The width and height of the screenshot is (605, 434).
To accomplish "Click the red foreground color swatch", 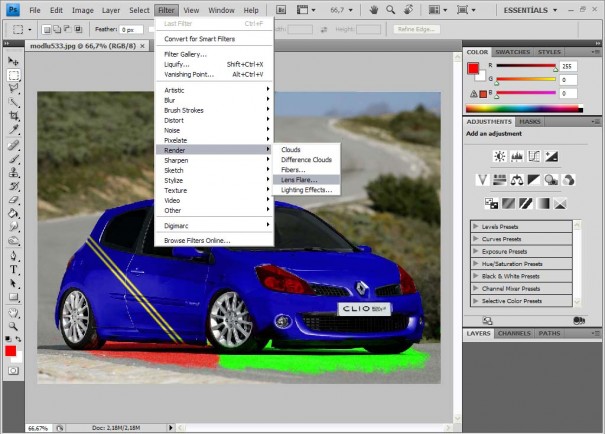I will point(10,351).
